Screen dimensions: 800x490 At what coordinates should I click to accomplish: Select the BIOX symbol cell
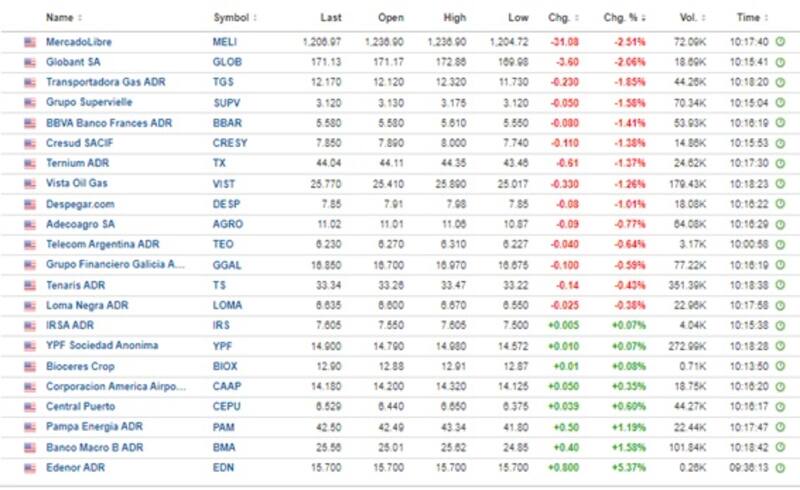tap(225, 366)
